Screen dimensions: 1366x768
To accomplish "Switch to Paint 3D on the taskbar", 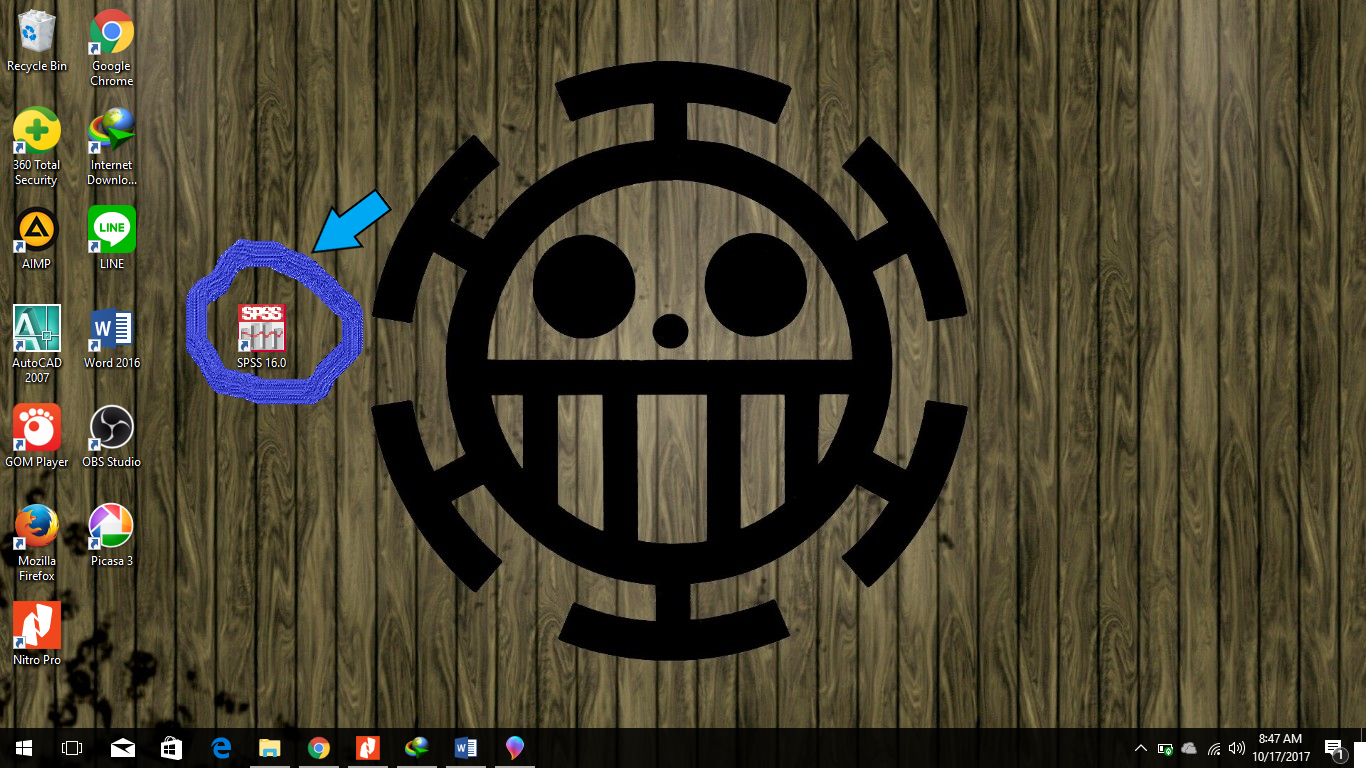I will [x=515, y=748].
